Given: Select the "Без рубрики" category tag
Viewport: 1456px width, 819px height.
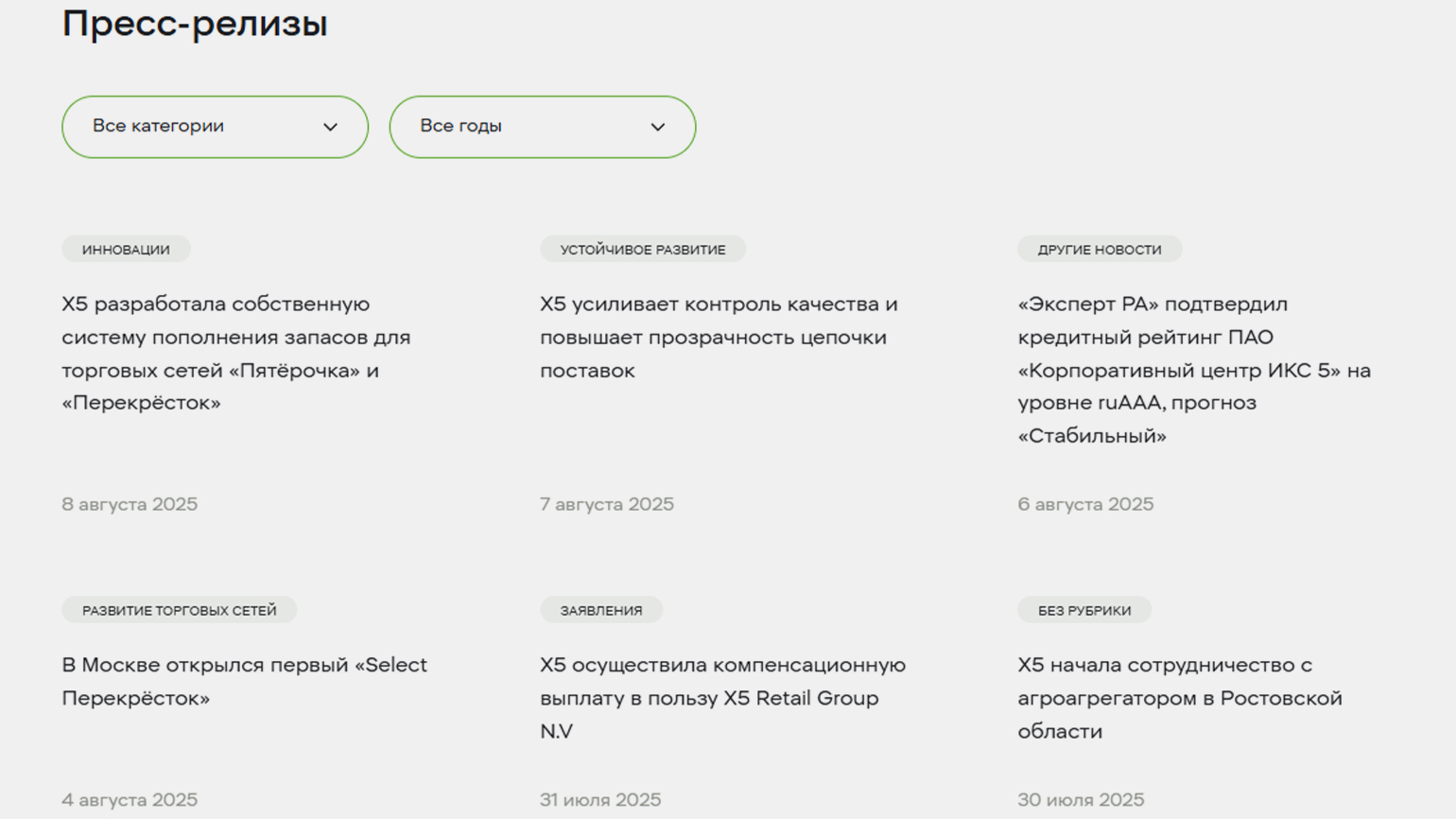Looking at the screenshot, I should (1084, 610).
